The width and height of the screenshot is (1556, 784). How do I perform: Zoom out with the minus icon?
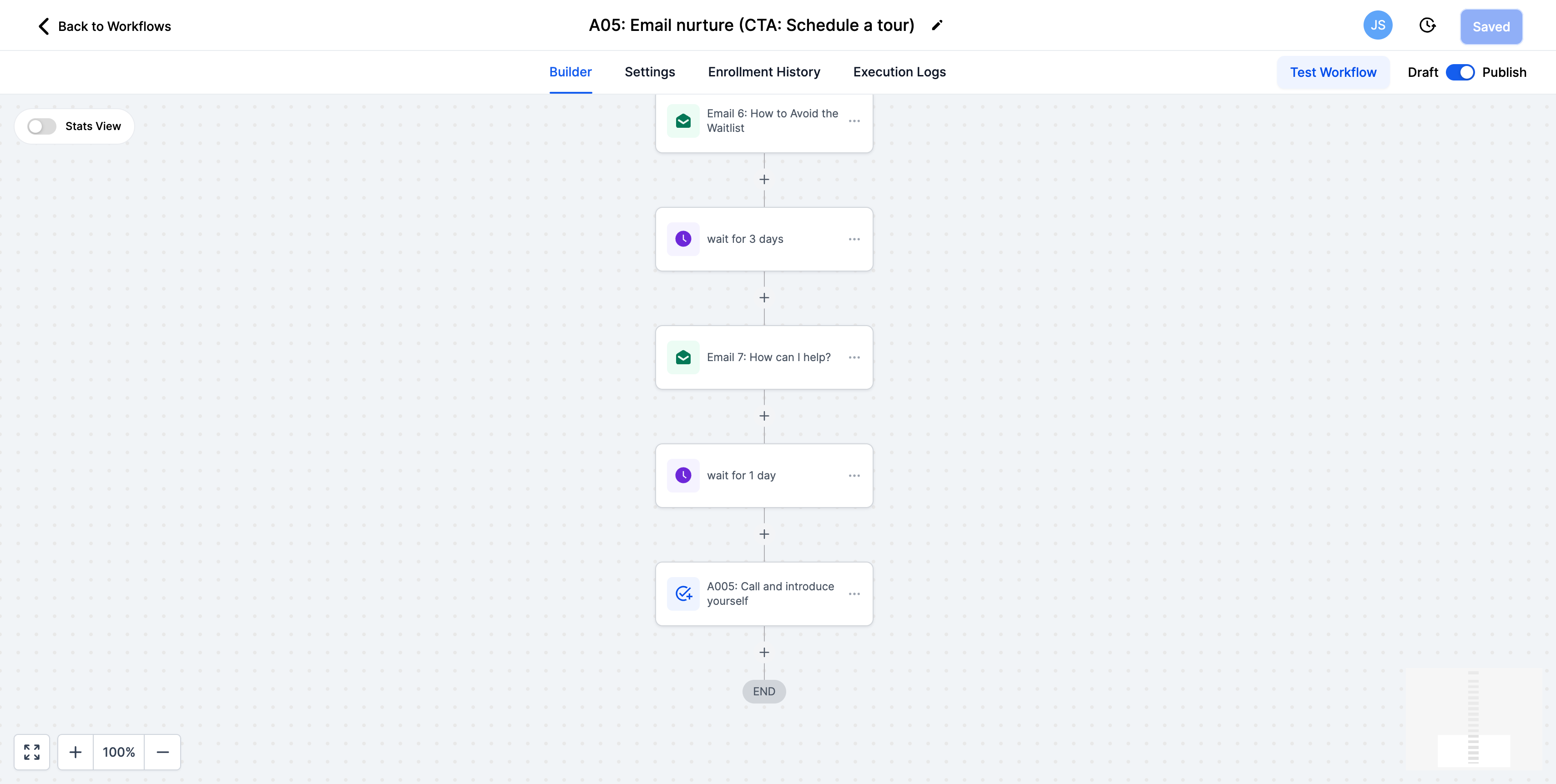[162, 752]
